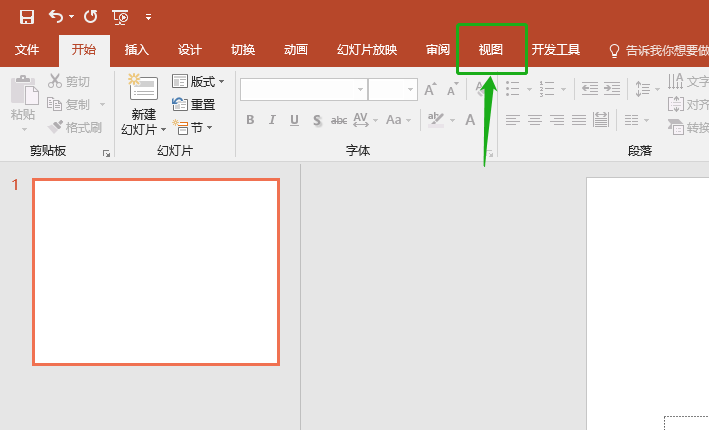Open the undo history dropdown arrow
The width and height of the screenshot is (709, 430).
(x=71, y=17)
